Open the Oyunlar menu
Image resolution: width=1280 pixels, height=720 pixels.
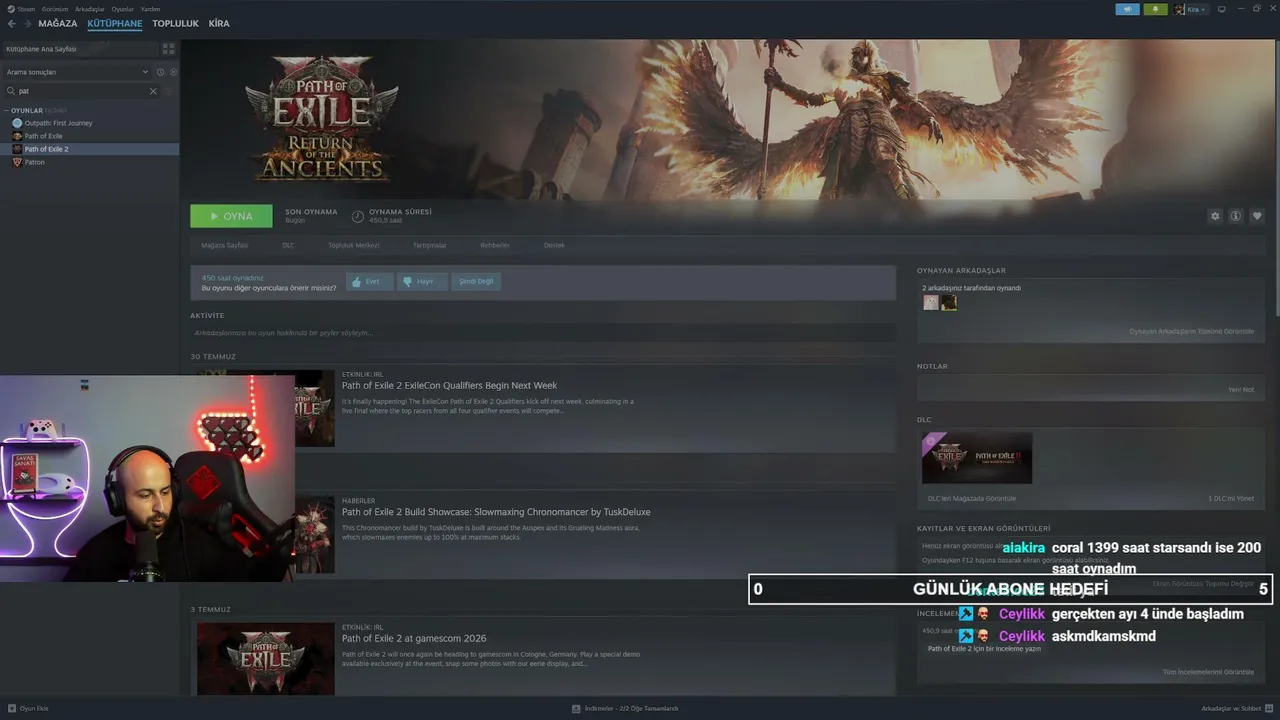pyautogui.click(x=122, y=9)
